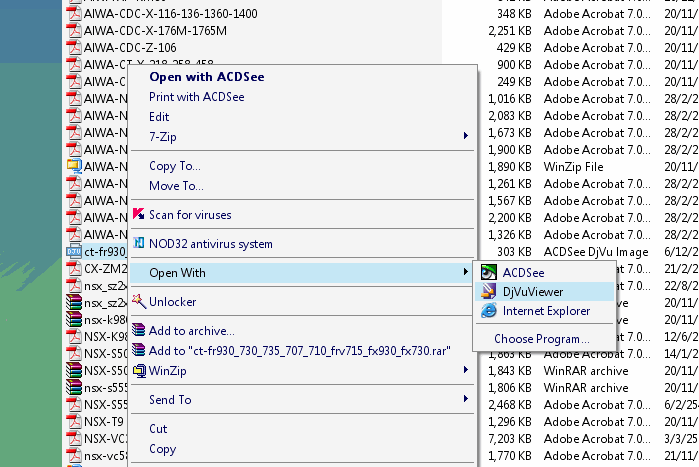Click the DjVu file icon of ct-fr930
The width and height of the screenshot is (699, 467).
[74, 251]
